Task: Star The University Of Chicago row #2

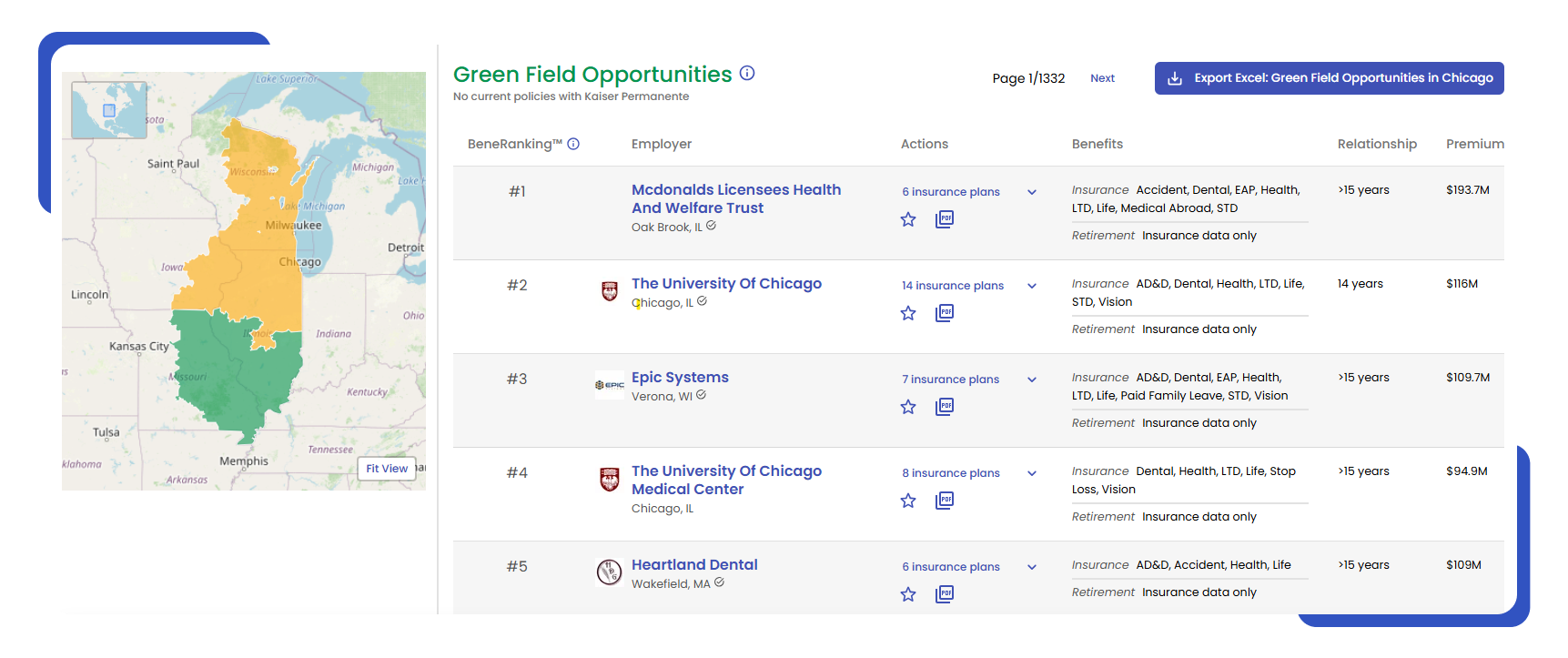Action: (908, 313)
